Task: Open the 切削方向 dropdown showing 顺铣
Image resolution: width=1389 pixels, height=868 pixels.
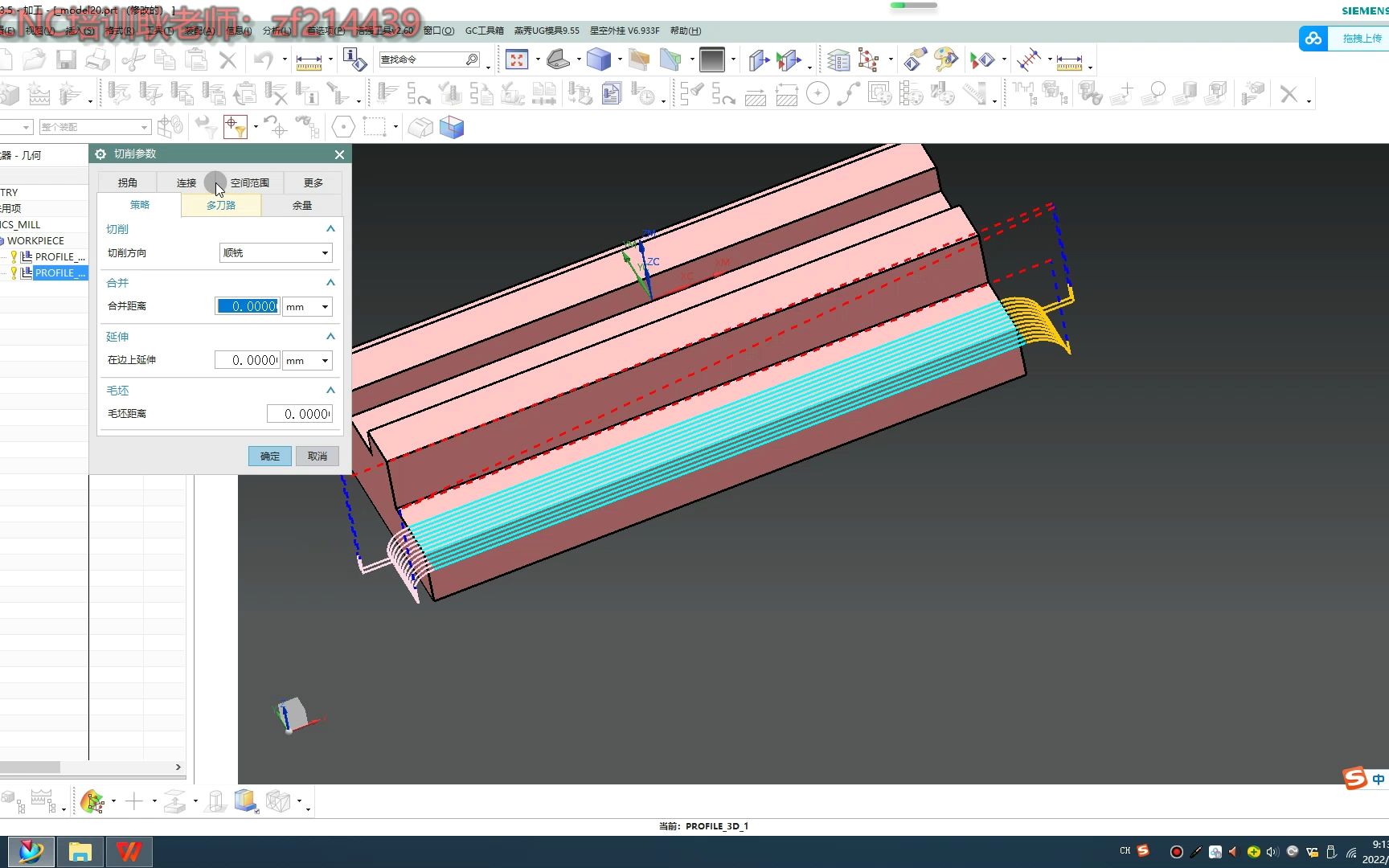Action: 275,252
